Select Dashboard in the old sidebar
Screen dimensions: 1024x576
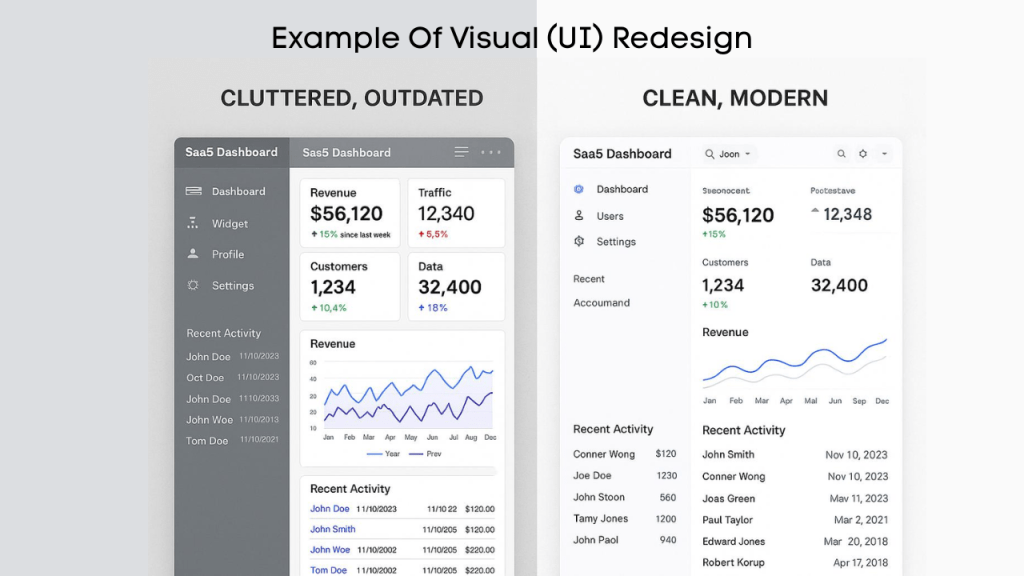(x=230, y=190)
